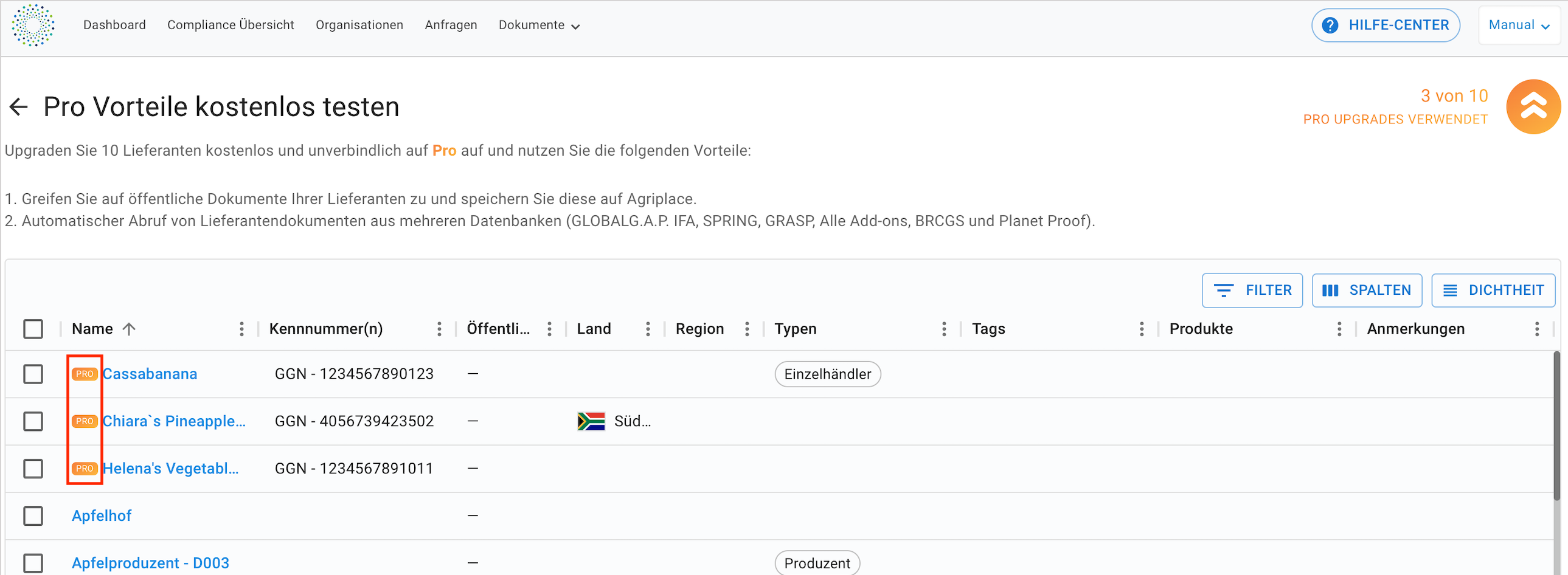Click the HILFE-CENTER button

pyautogui.click(x=1386, y=25)
